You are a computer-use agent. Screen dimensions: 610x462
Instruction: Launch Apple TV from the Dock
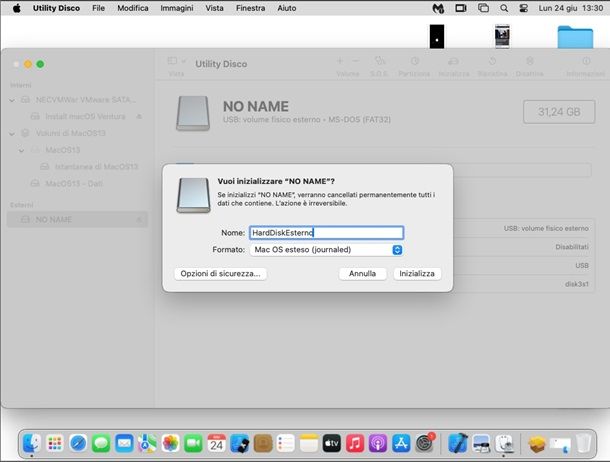(x=332, y=443)
